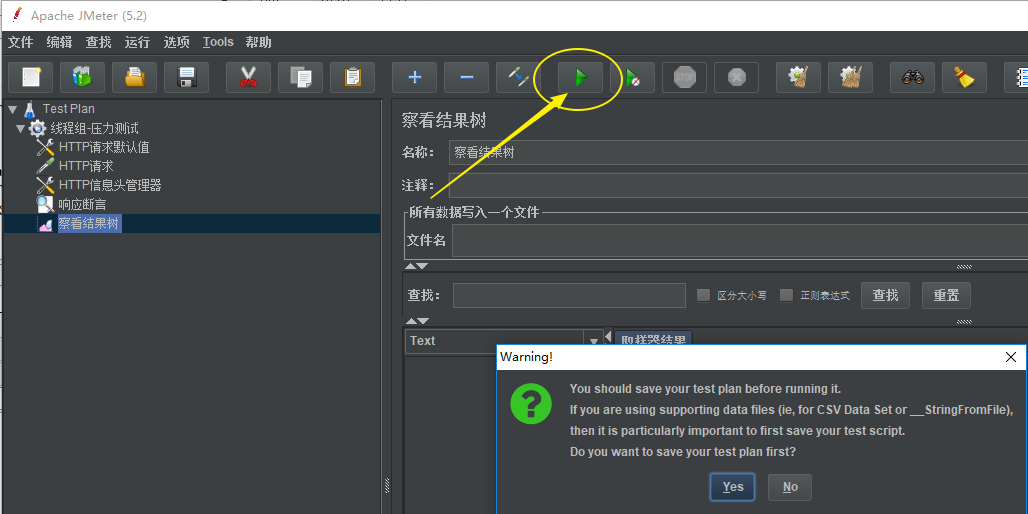Image resolution: width=1028 pixels, height=514 pixels.
Task: Click the Clear gear-broom icon
Action: [x=798, y=77]
